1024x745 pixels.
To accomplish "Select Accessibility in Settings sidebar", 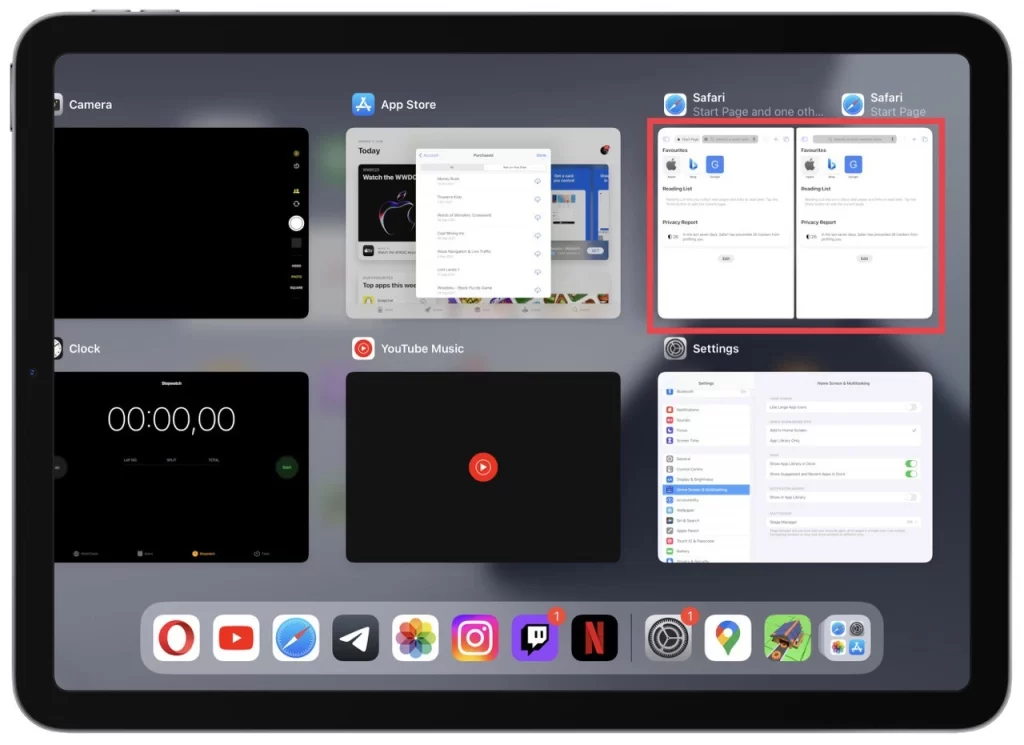I will coord(707,499).
